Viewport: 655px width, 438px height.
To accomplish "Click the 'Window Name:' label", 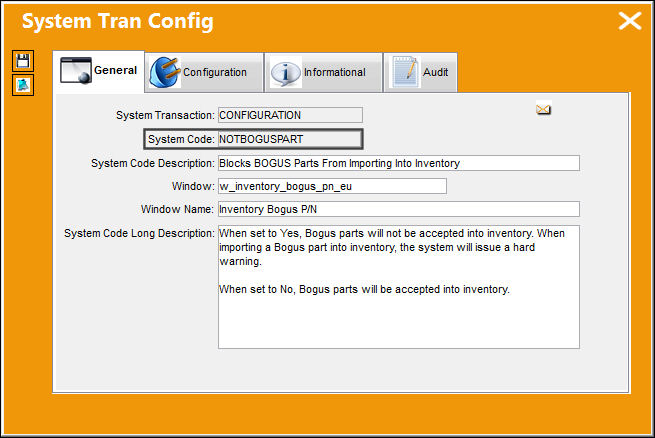I will coord(178,209).
